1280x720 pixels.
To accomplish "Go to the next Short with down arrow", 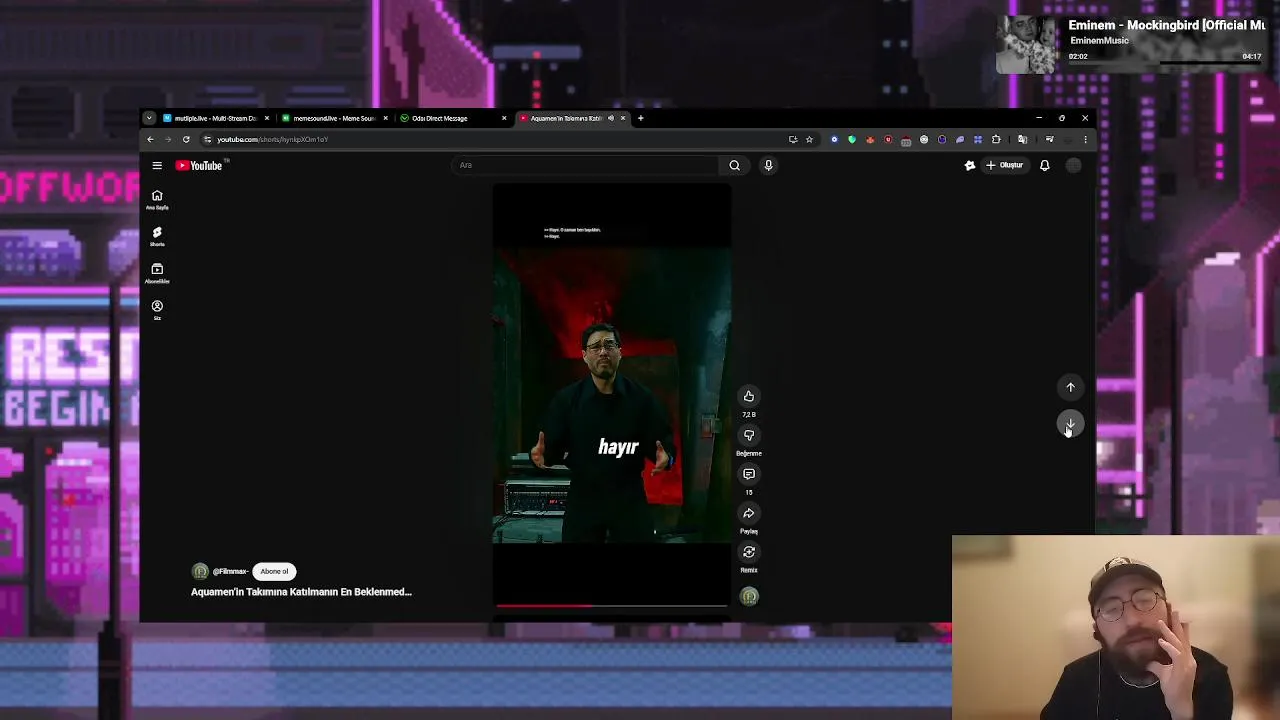I will pos(1070,424).
